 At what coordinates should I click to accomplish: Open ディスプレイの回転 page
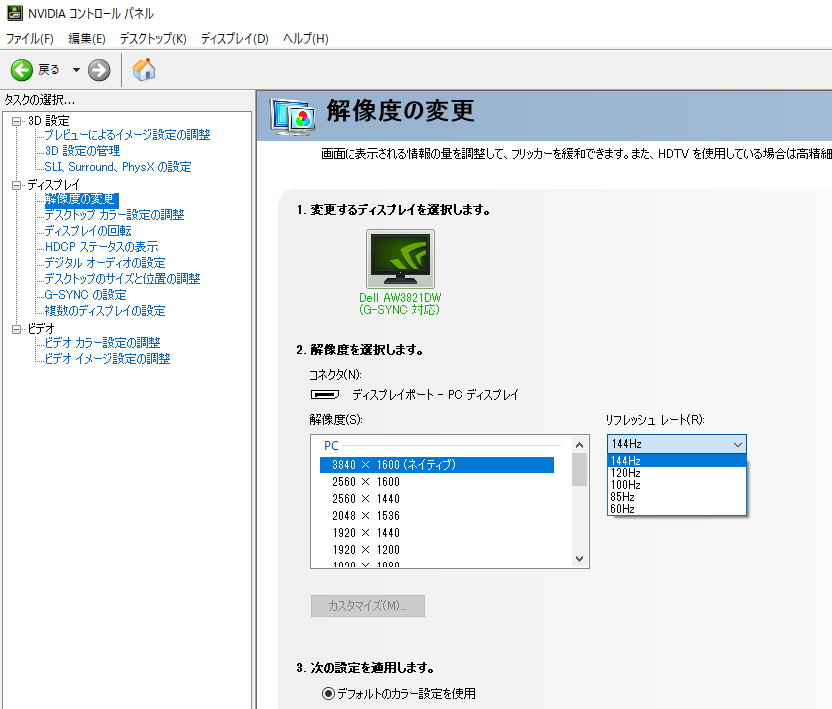click(88, 231)
